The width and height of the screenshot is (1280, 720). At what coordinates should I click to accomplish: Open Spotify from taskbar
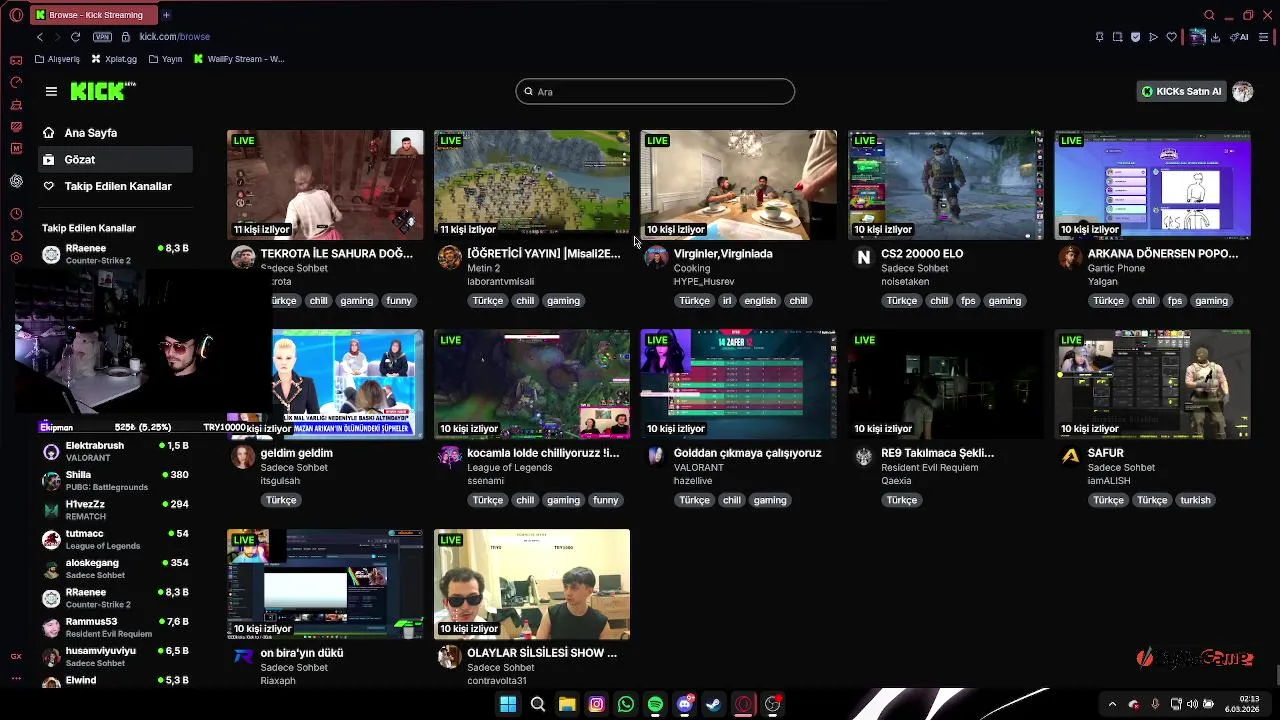click(x=655, y=704)
